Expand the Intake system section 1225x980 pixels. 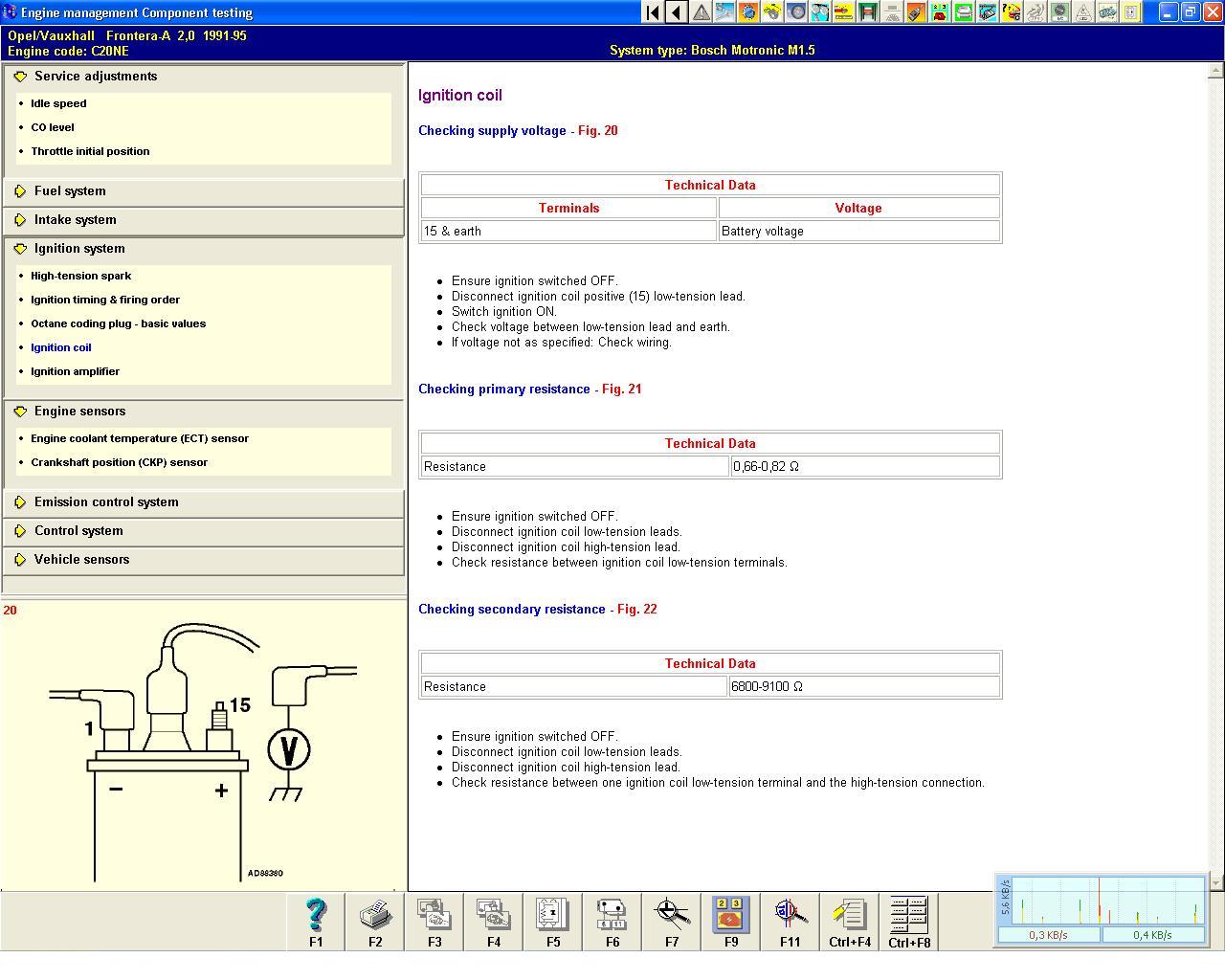tap(75, 220)
